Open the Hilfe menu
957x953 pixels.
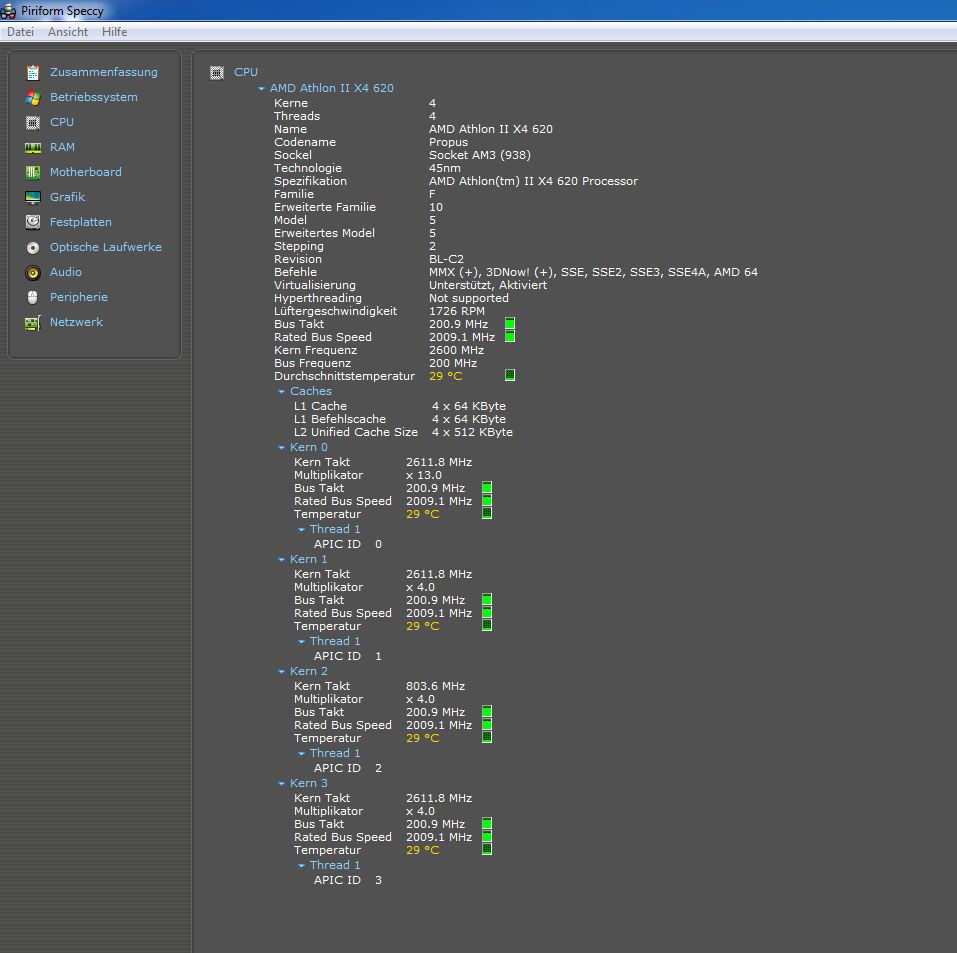115,32
